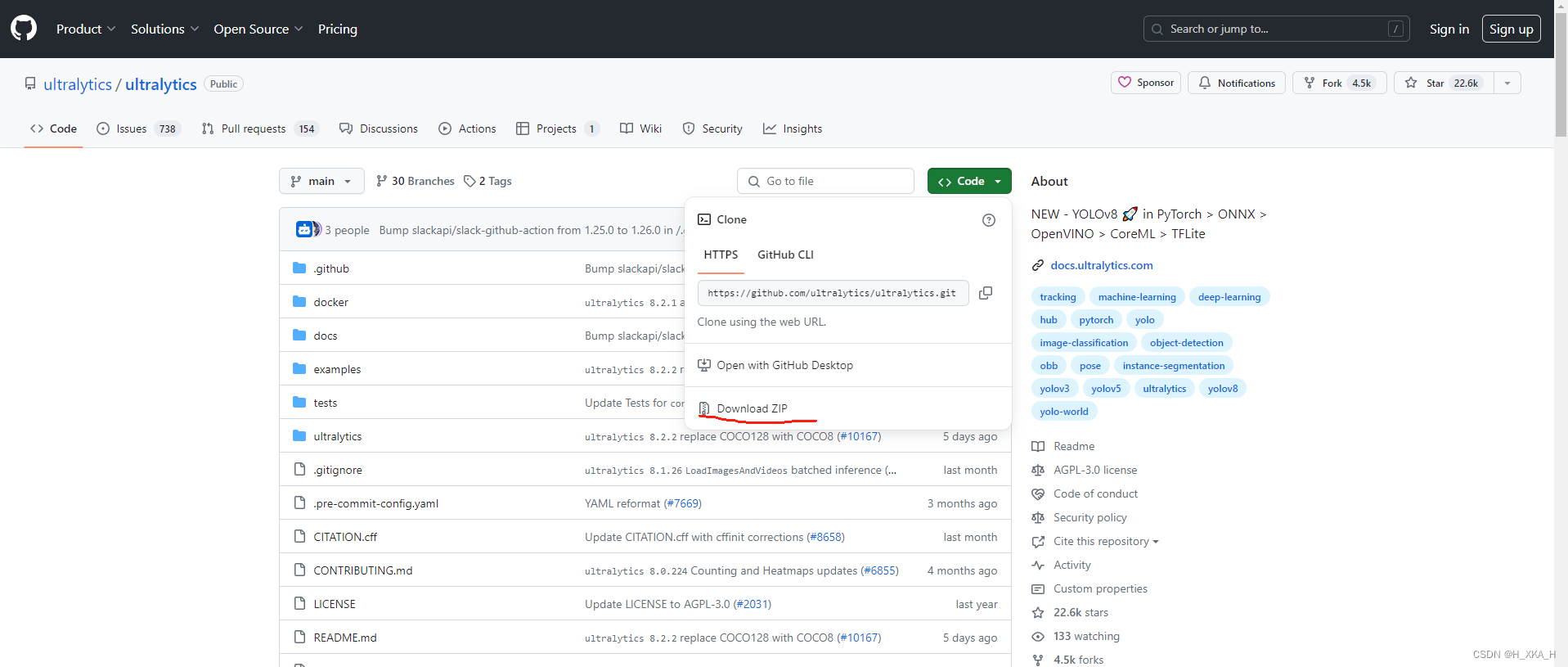The image size is (1568, 667).
Task: Select the HTTPS clone tab
Action: click(x=721, y=255)
